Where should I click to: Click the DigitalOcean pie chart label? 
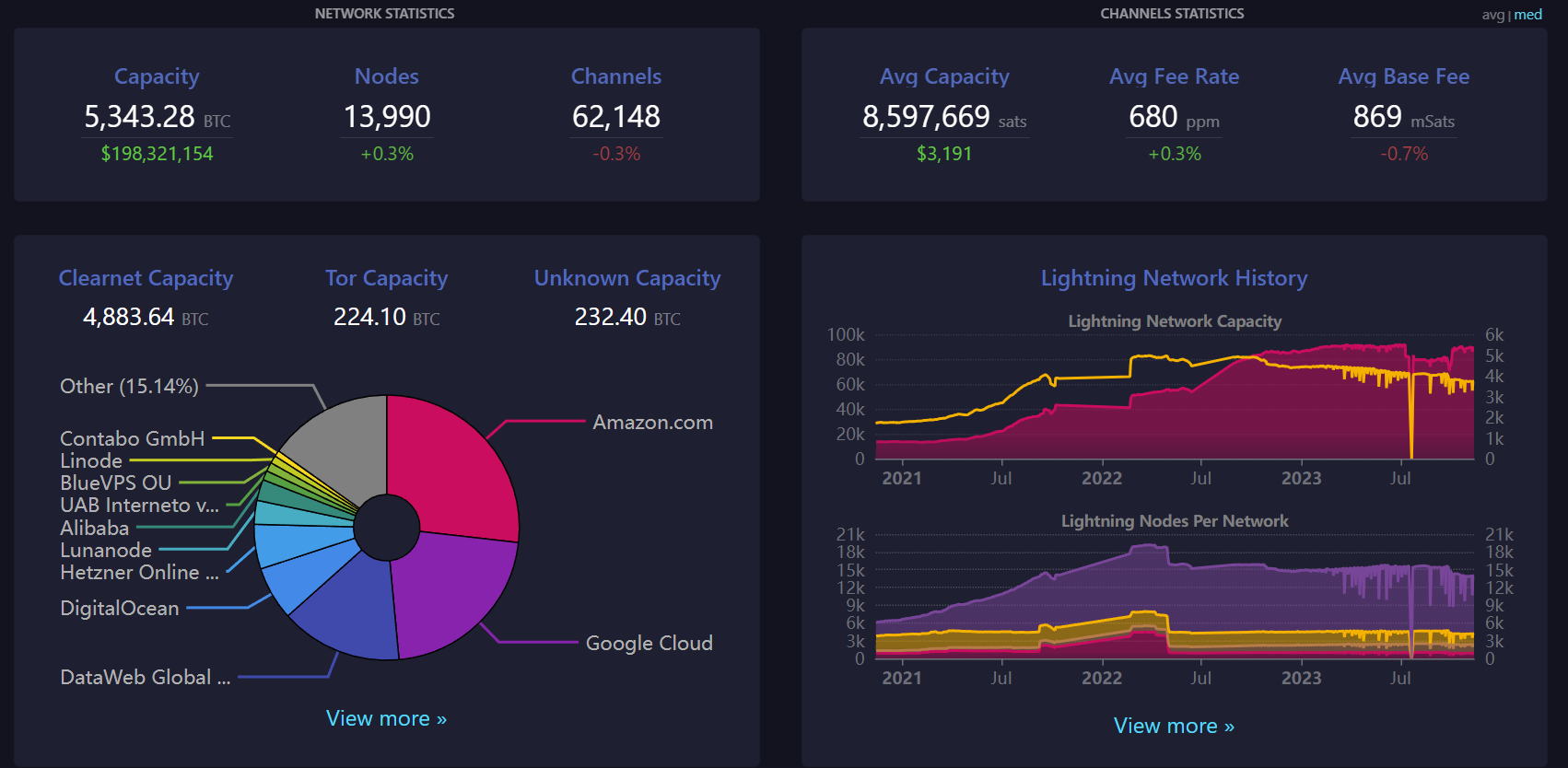click(120, 608)
